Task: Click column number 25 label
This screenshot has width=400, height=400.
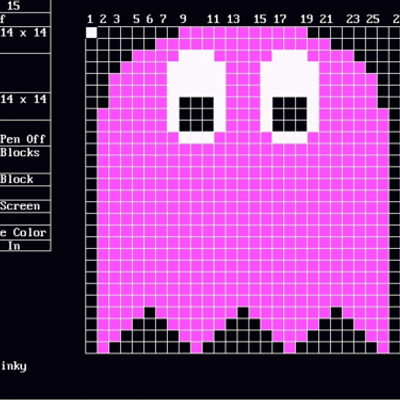Action: click(373, 19)
